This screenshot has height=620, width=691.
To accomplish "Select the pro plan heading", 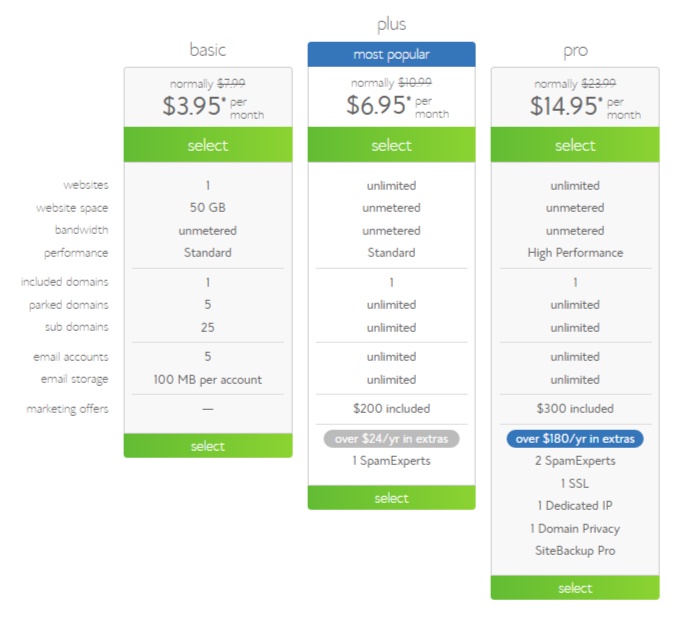I will (x=575, y=49).
